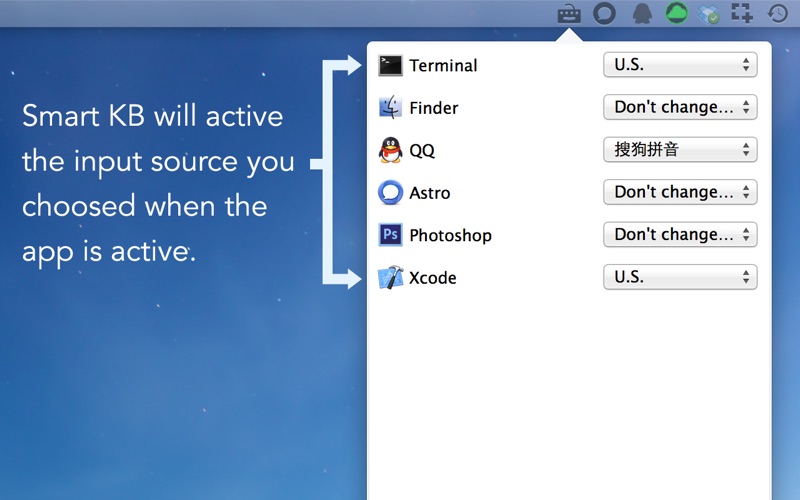800x500 pixels.
Task: Click the screenshot capture menu bar icon
Action: [x=742, y=13]
